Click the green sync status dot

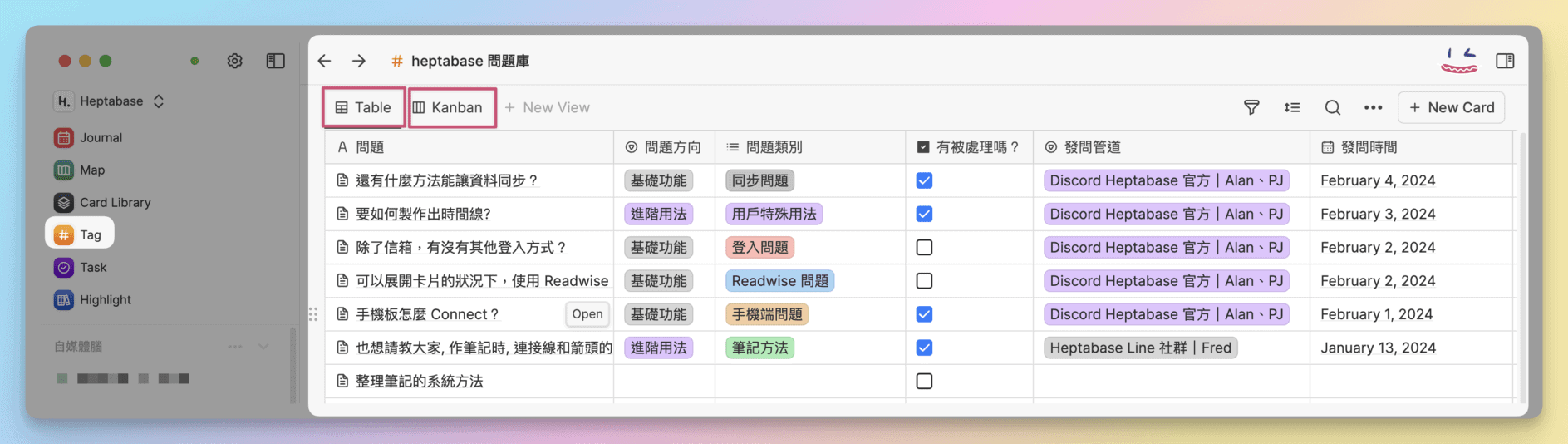click(x=194, y=61)
